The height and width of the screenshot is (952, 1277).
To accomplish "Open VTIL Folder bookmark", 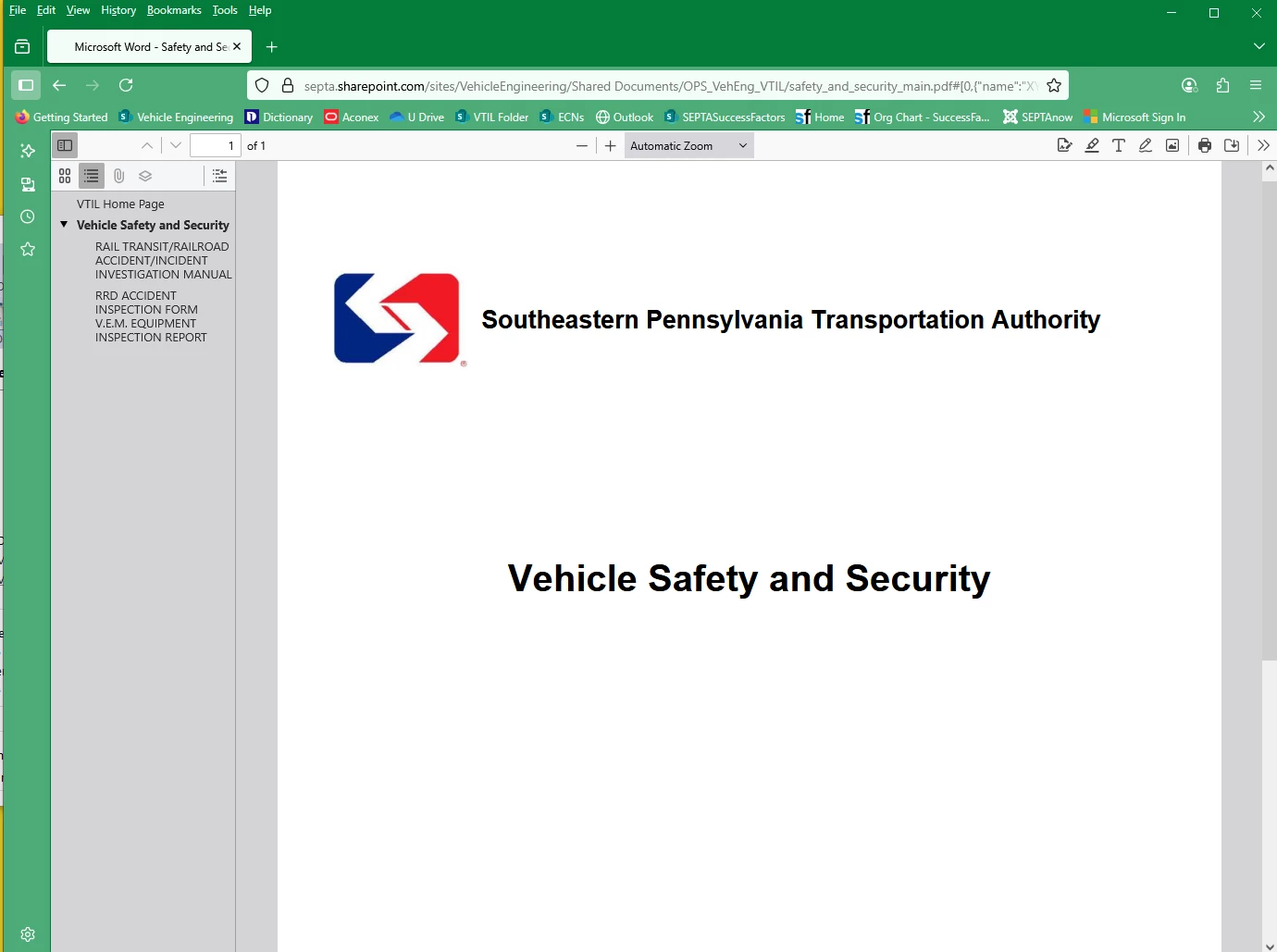I will click(x=491, y=117).
